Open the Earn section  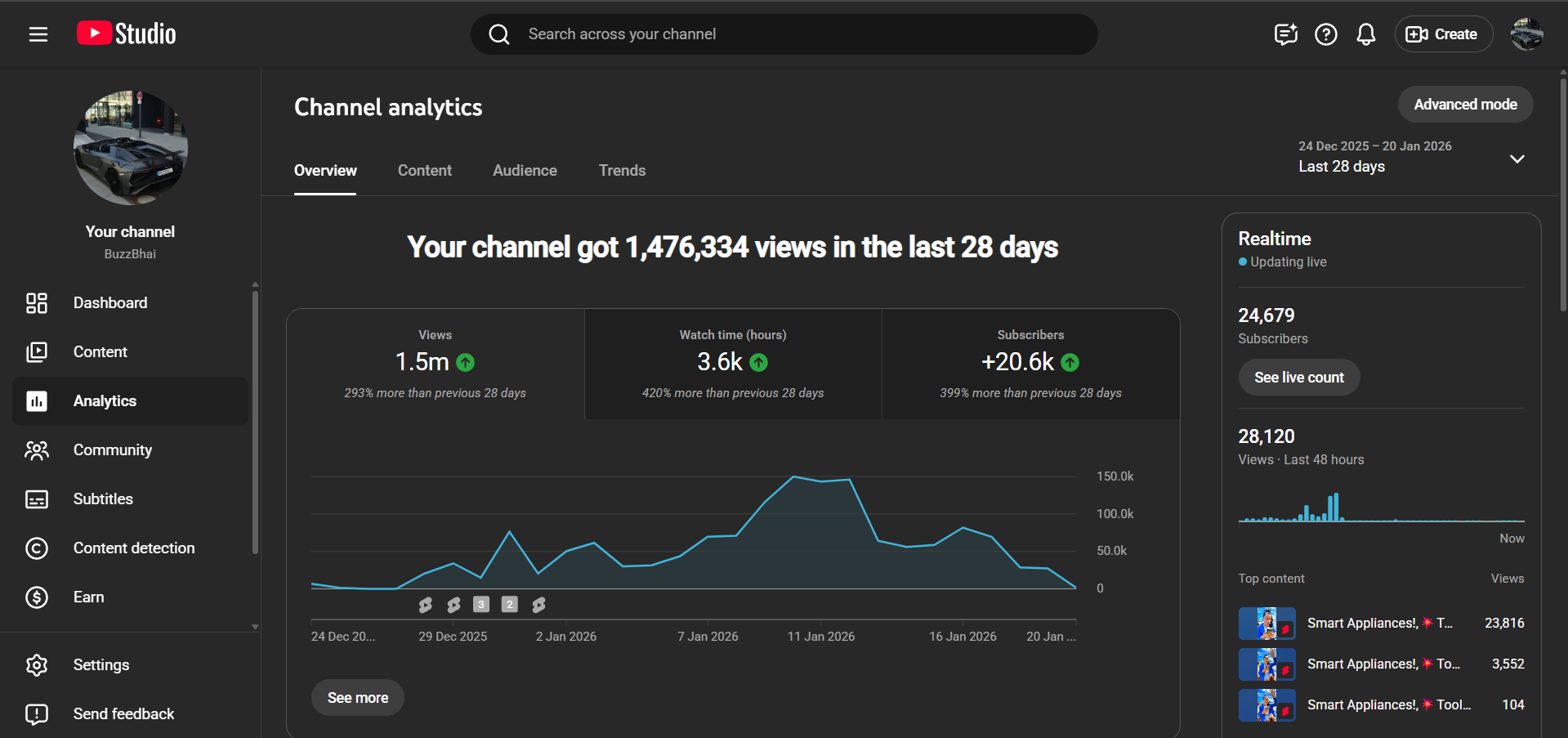point(88,597)
